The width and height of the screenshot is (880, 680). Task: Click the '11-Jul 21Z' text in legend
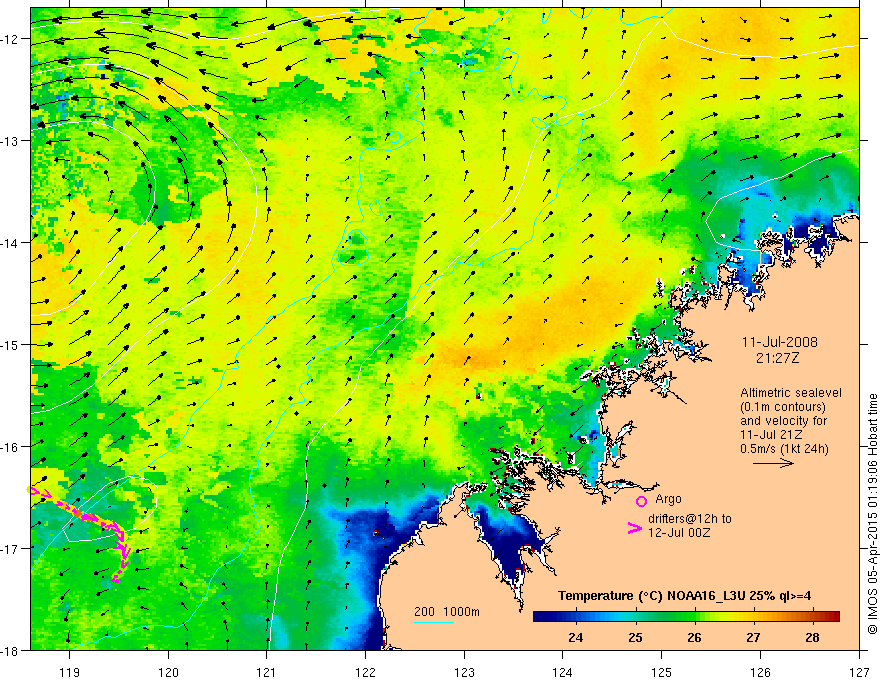pos(771,435)
